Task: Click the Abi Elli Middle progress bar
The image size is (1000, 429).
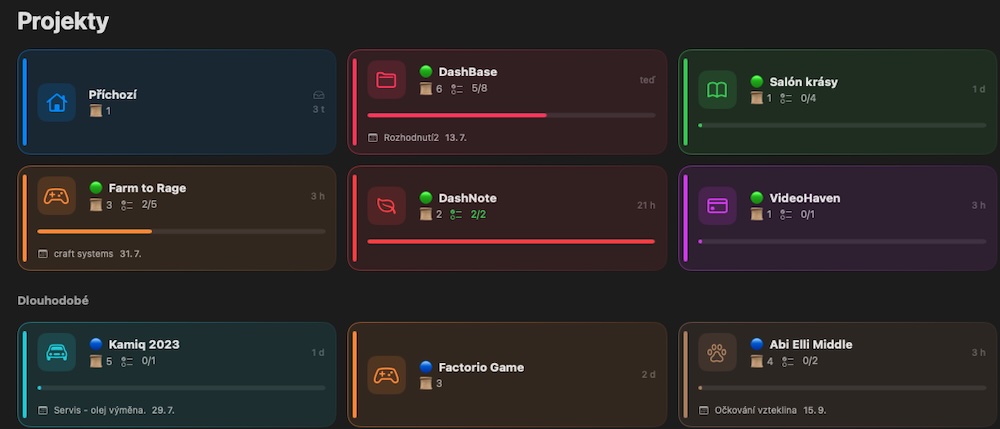Action: tap(842, 388)
